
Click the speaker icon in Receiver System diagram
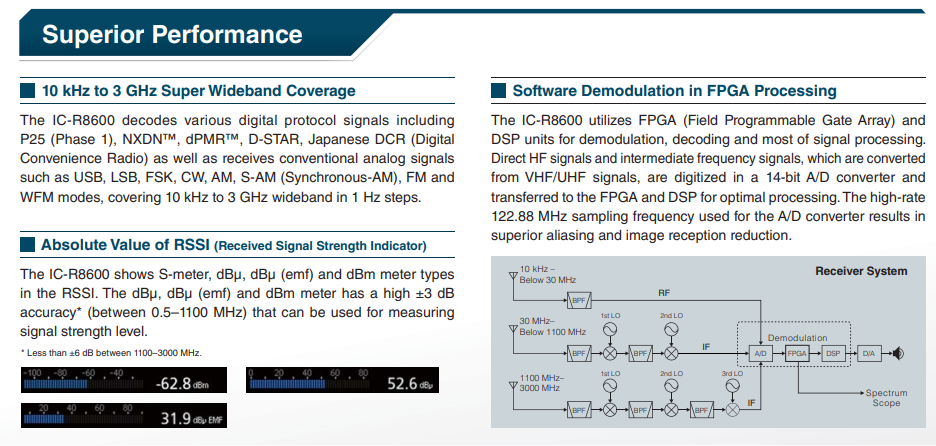click(899, 353)
